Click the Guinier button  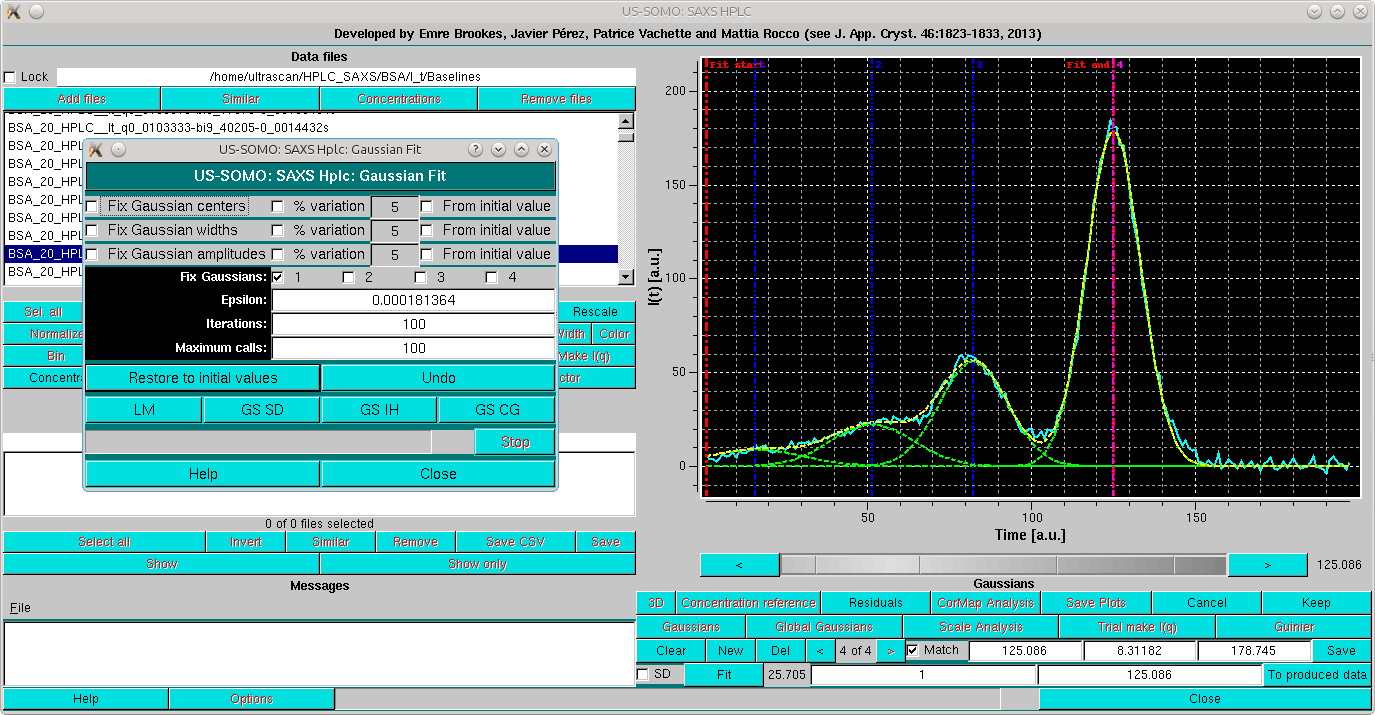(x=1294, y=627)
